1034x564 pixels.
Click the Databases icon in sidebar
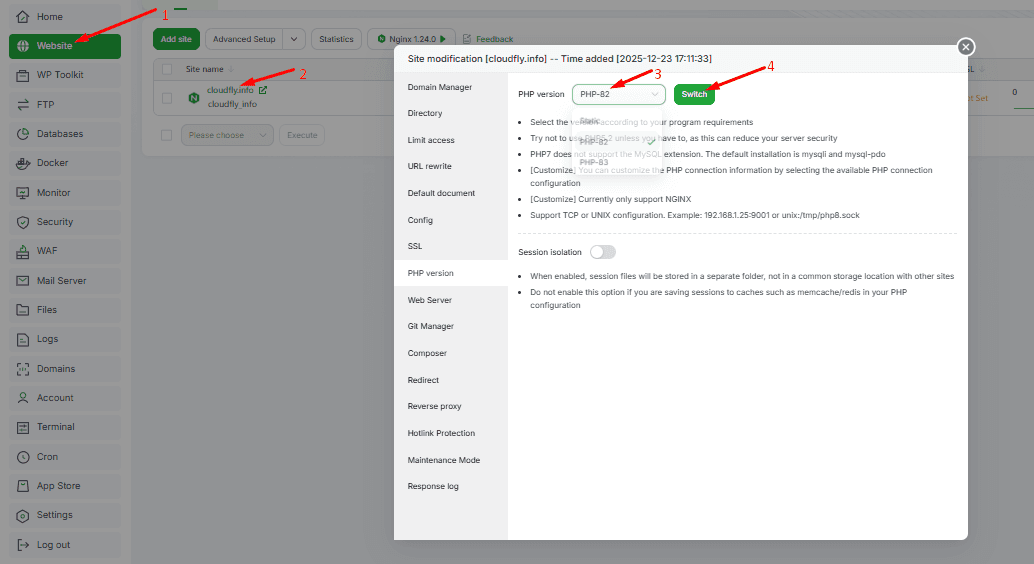(23, 134)
